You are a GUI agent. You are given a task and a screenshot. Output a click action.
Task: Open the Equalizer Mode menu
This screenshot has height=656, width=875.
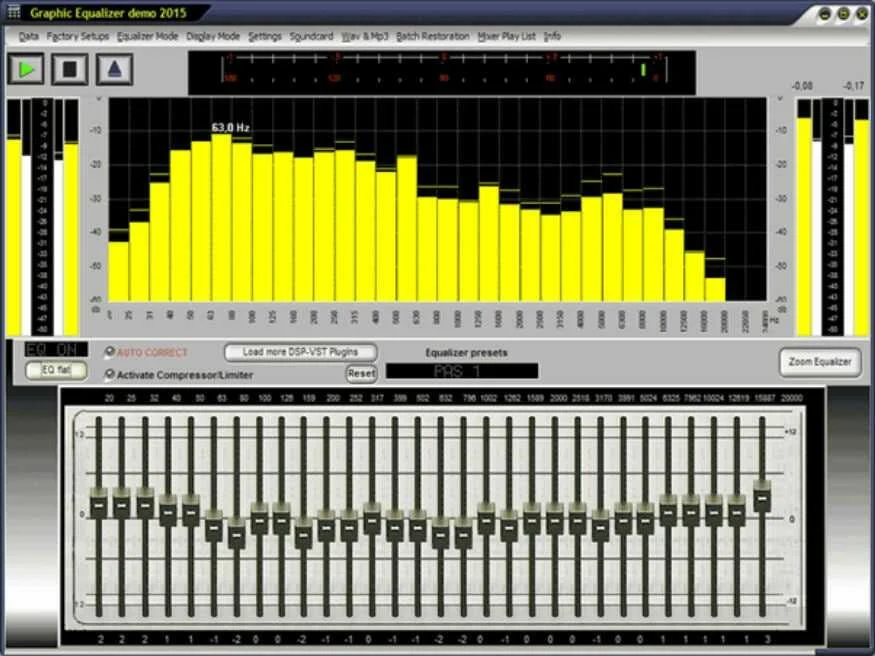(148, 35)
